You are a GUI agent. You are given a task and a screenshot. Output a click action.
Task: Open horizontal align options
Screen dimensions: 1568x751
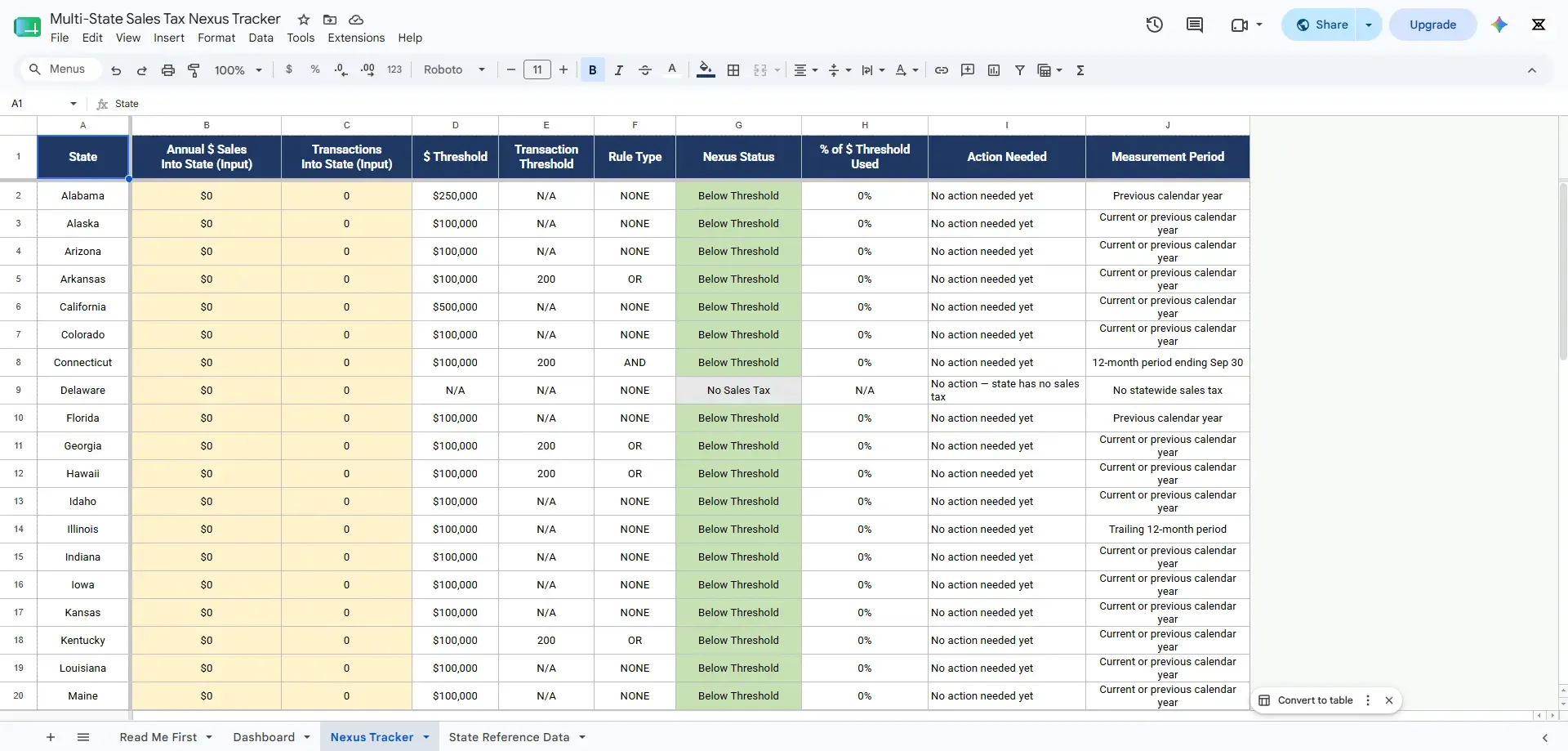(x=806, y=70)
